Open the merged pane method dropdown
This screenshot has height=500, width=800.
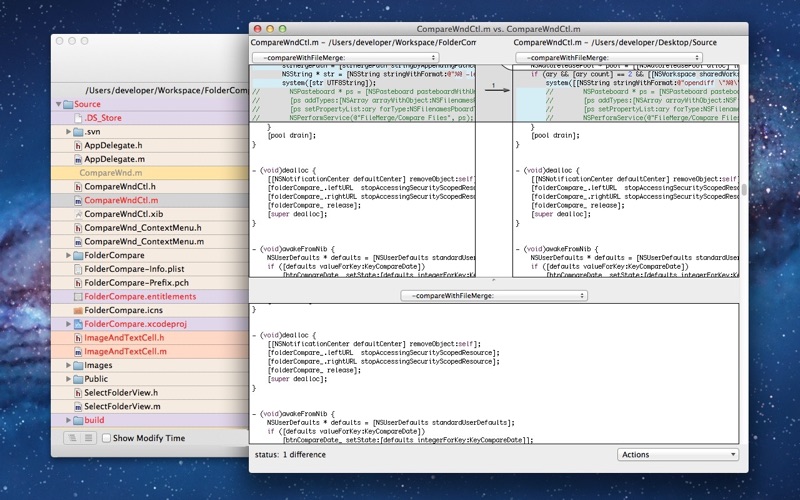[x=494, y=295]
